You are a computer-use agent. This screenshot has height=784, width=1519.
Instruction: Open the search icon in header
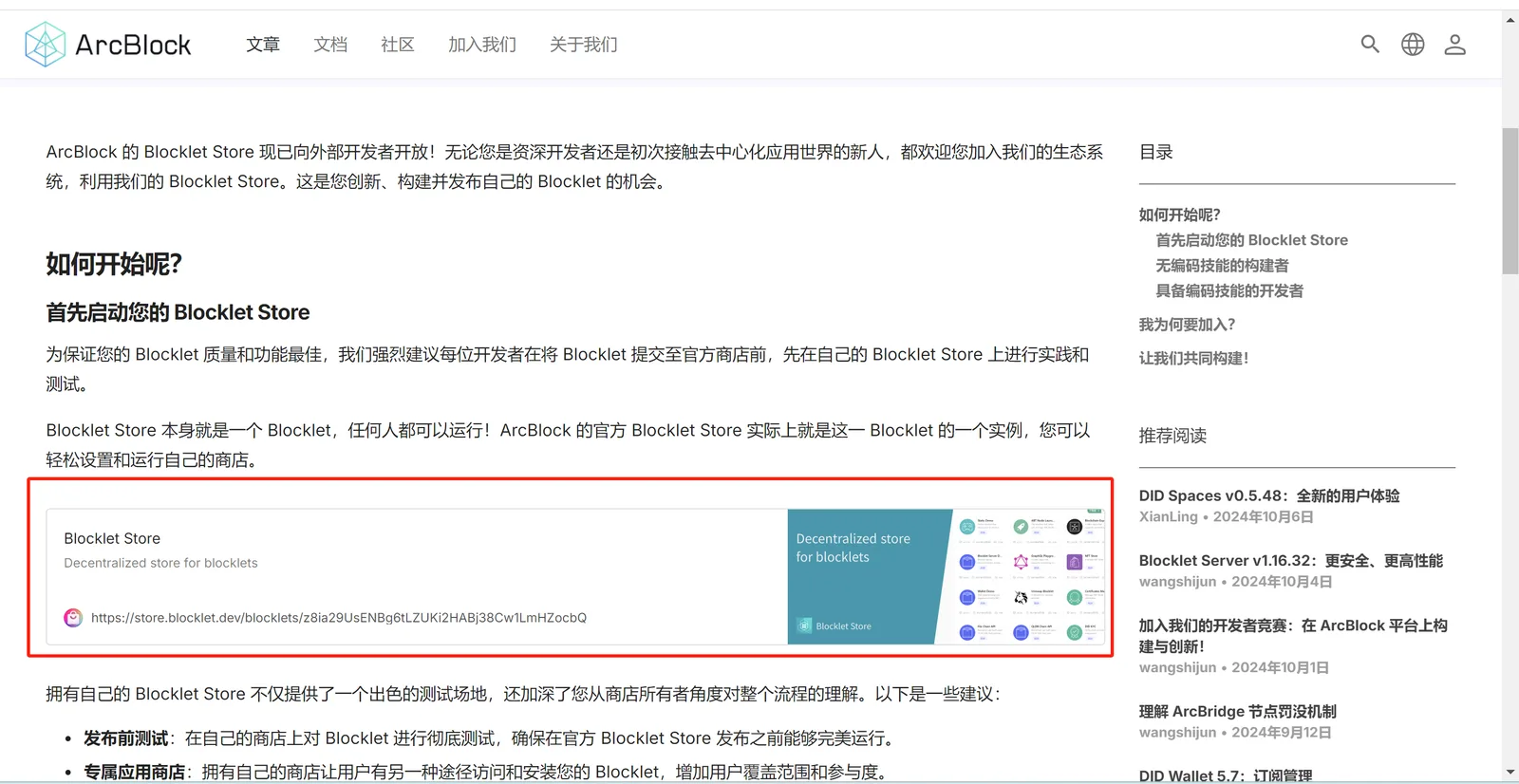point(1370,44)
